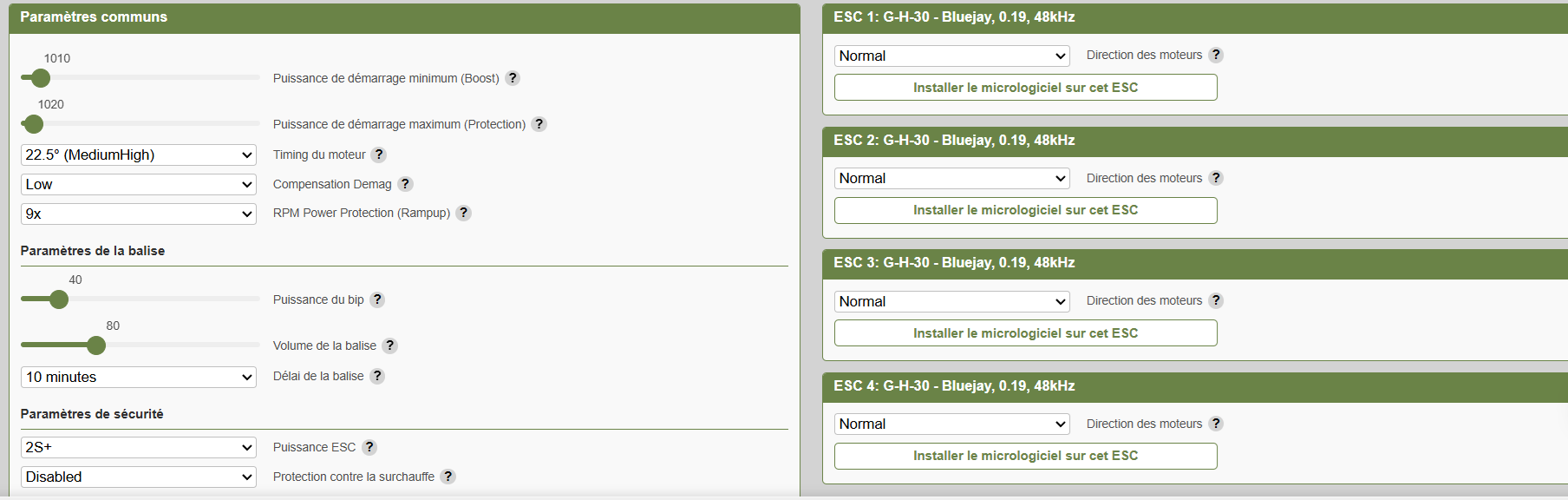This screenshot has width=1568, height=500.
Task: Open ESC 1 Direction des moteurs help
Action: coord(1216,55)
